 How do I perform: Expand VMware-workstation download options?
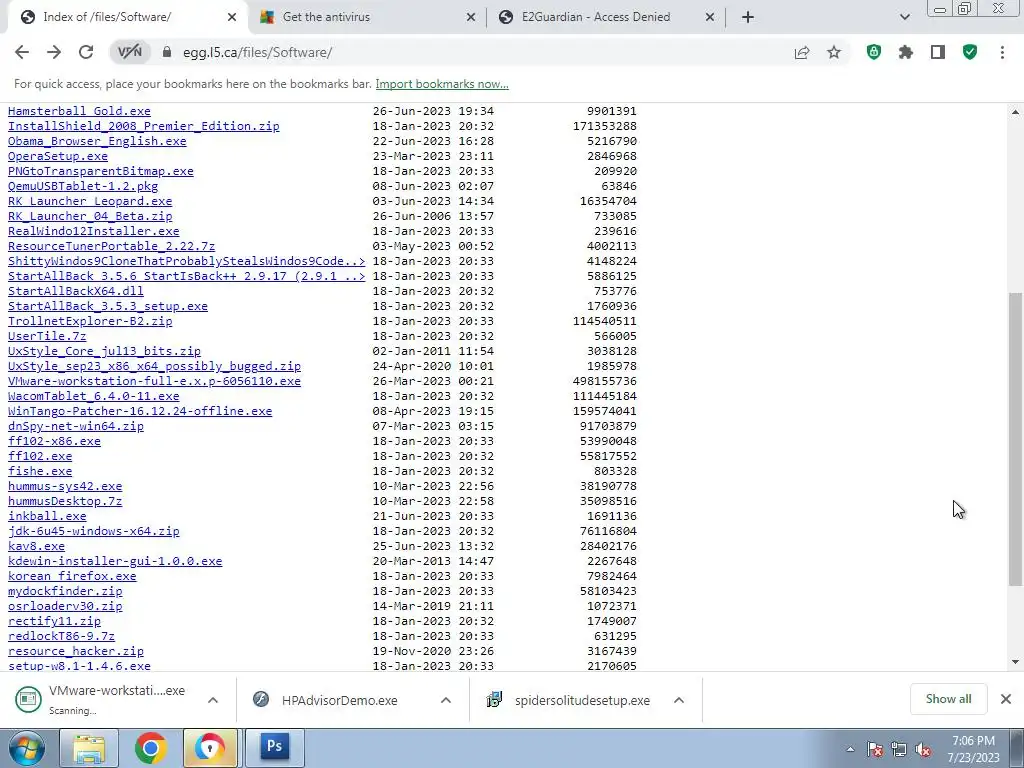[213, 700]
